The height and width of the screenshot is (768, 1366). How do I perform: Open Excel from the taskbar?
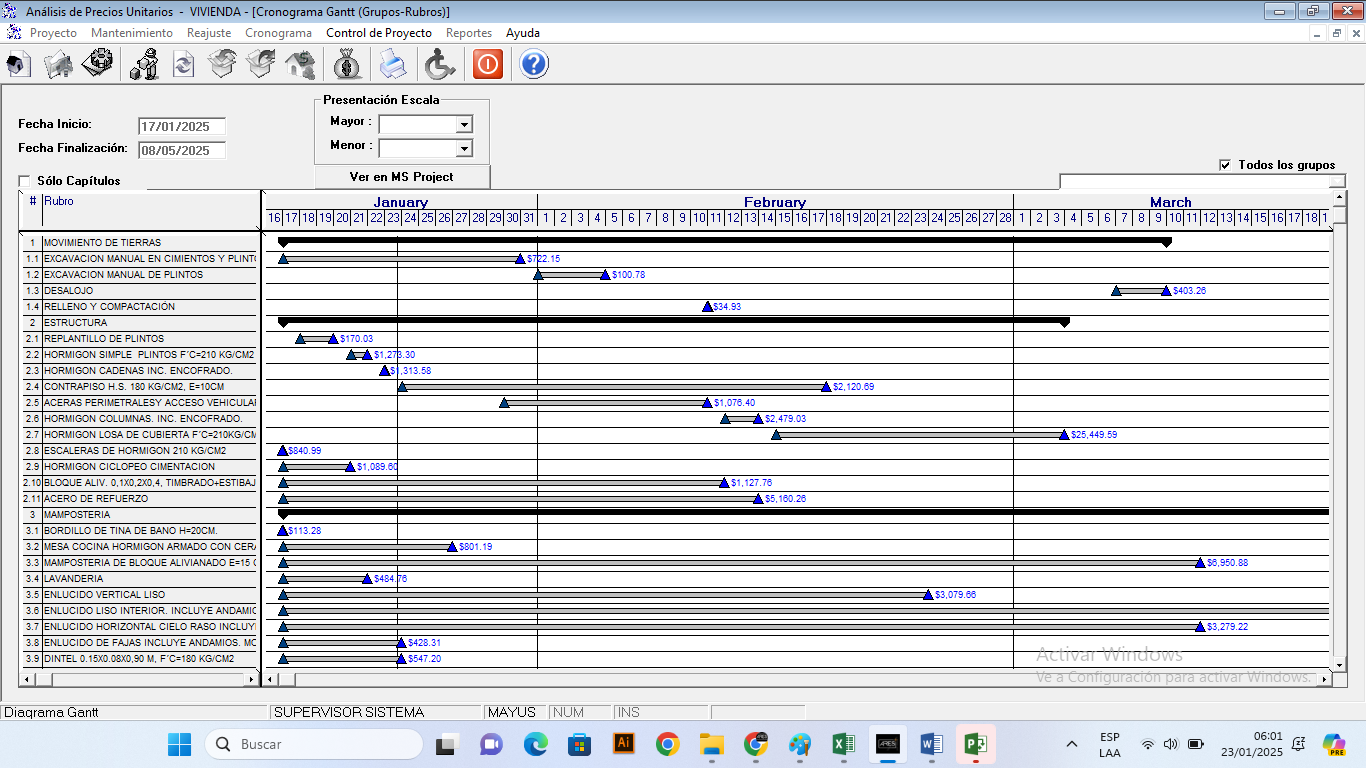(x=843, y=744)
